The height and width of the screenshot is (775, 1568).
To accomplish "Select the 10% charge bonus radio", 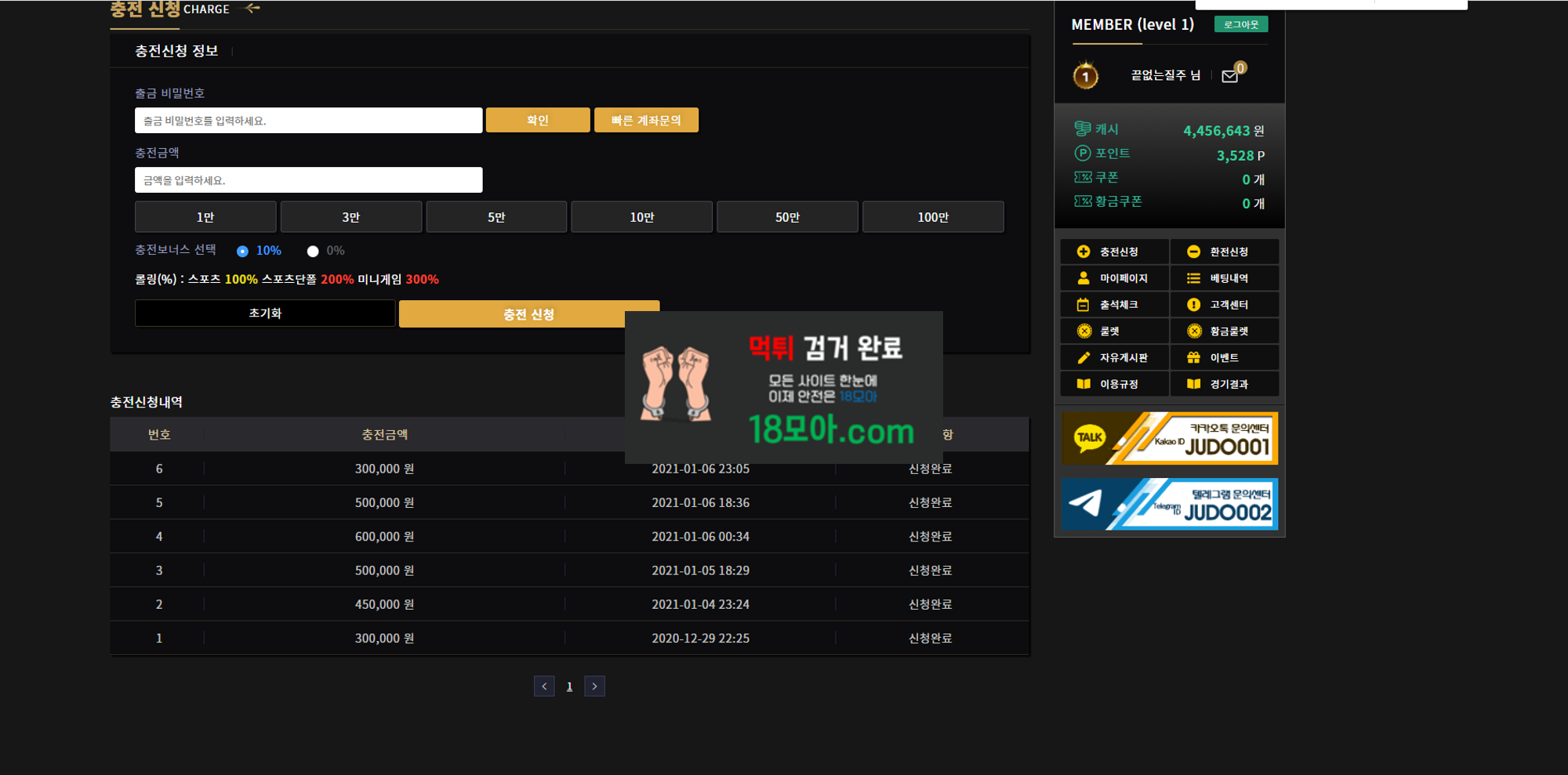I will [x=242, y=252].
